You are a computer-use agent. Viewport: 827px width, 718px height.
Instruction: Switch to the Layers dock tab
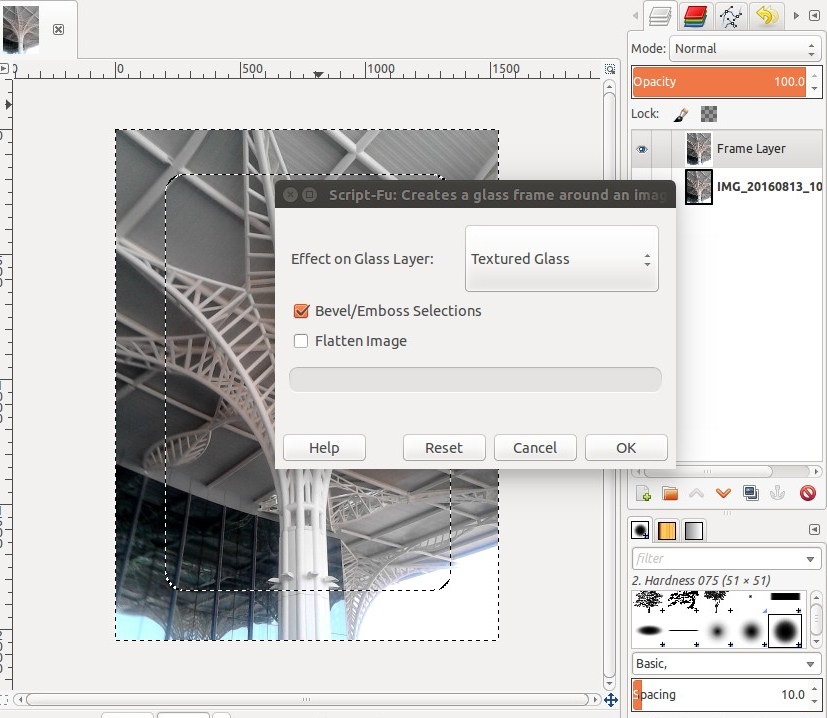pos(660,16)
